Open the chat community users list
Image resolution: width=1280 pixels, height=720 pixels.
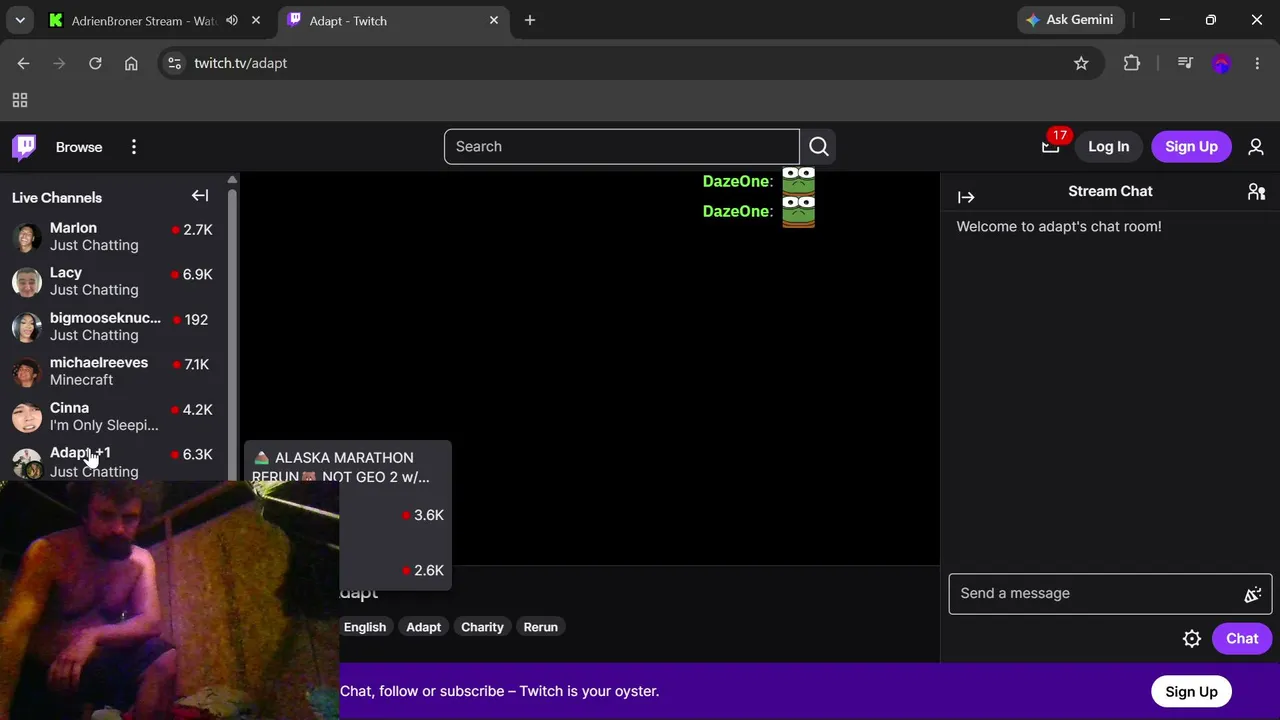click(x=1257, y=192)
